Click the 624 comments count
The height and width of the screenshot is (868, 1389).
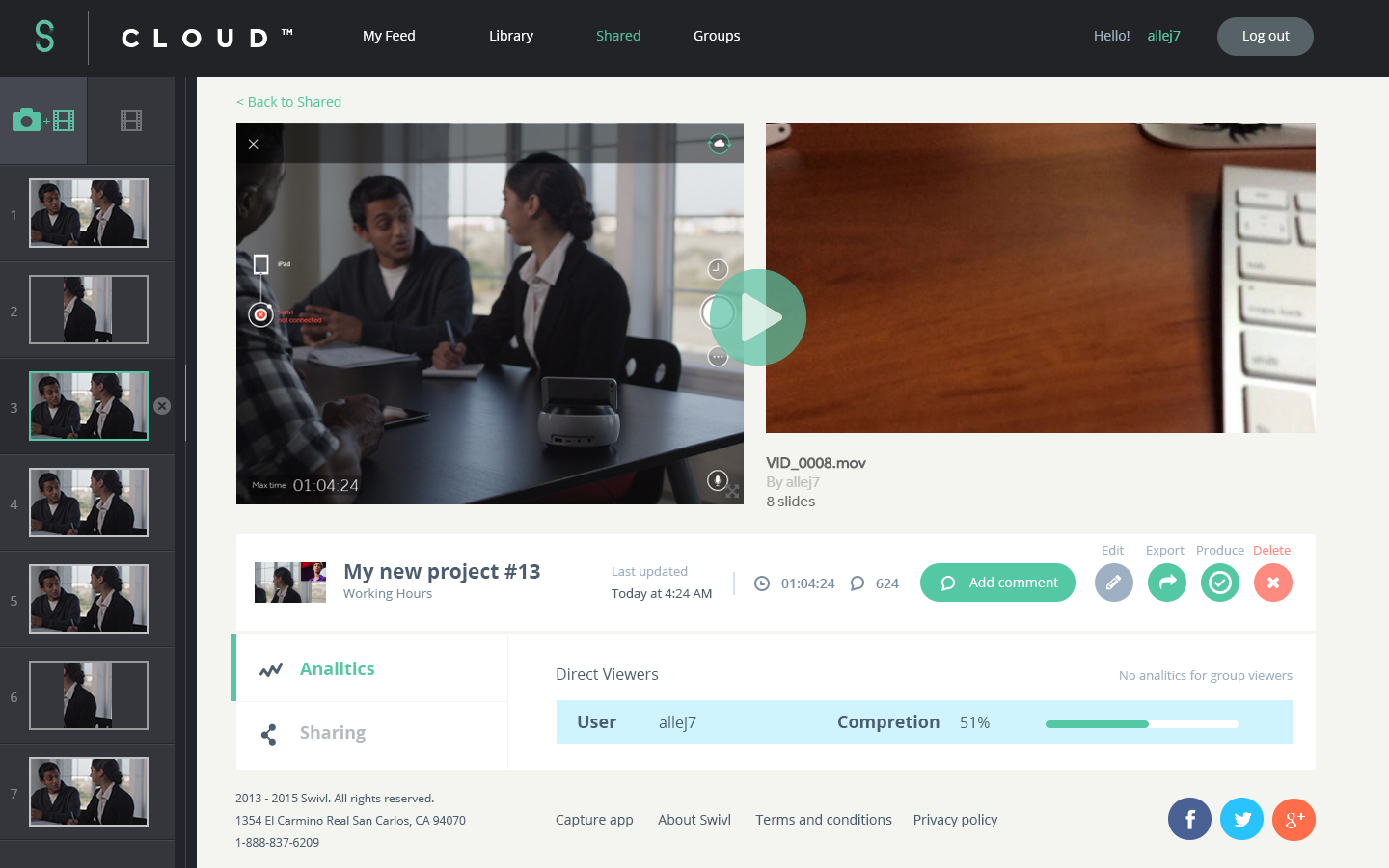coord(887,583)
